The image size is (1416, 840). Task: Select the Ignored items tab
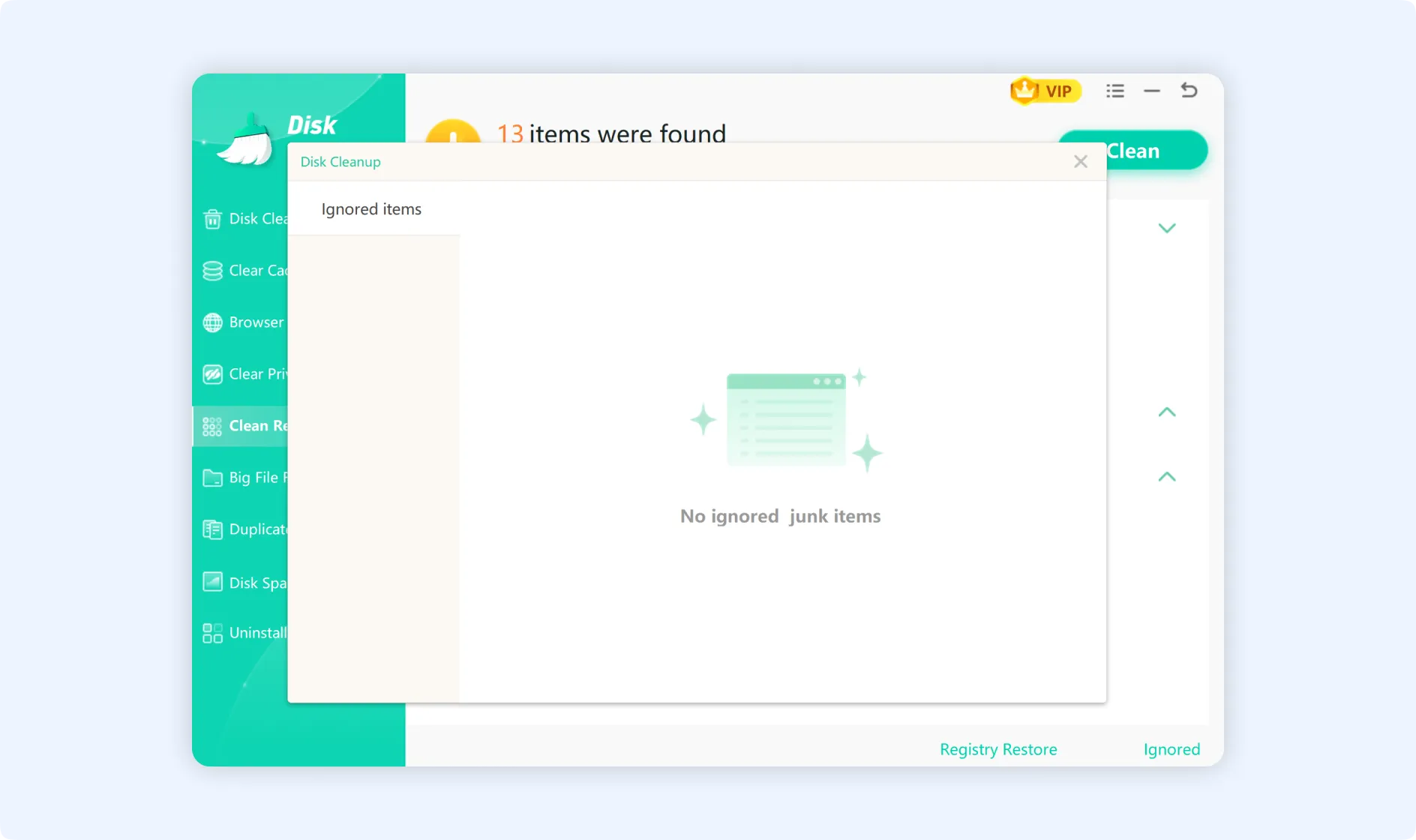(372, 209)
